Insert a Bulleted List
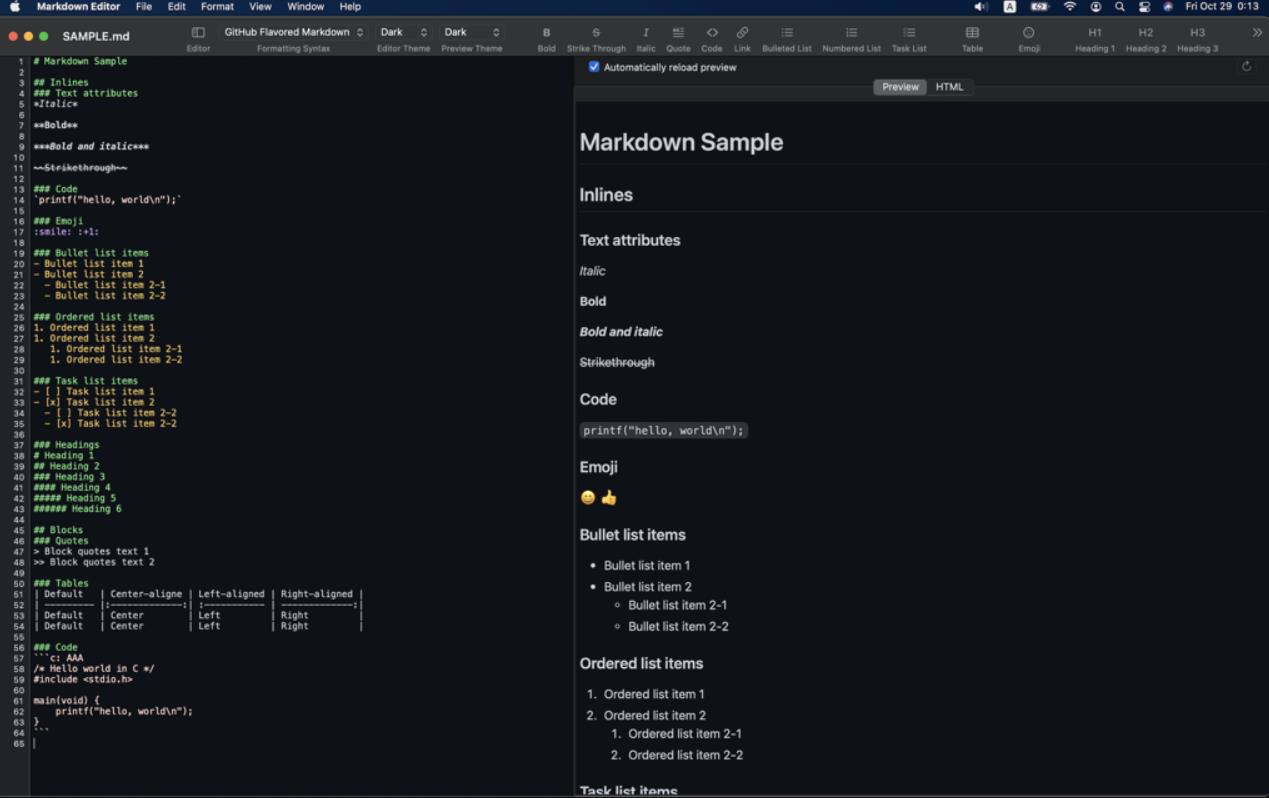The width and height of the screenshot is (1269, 798). (787, 33)
